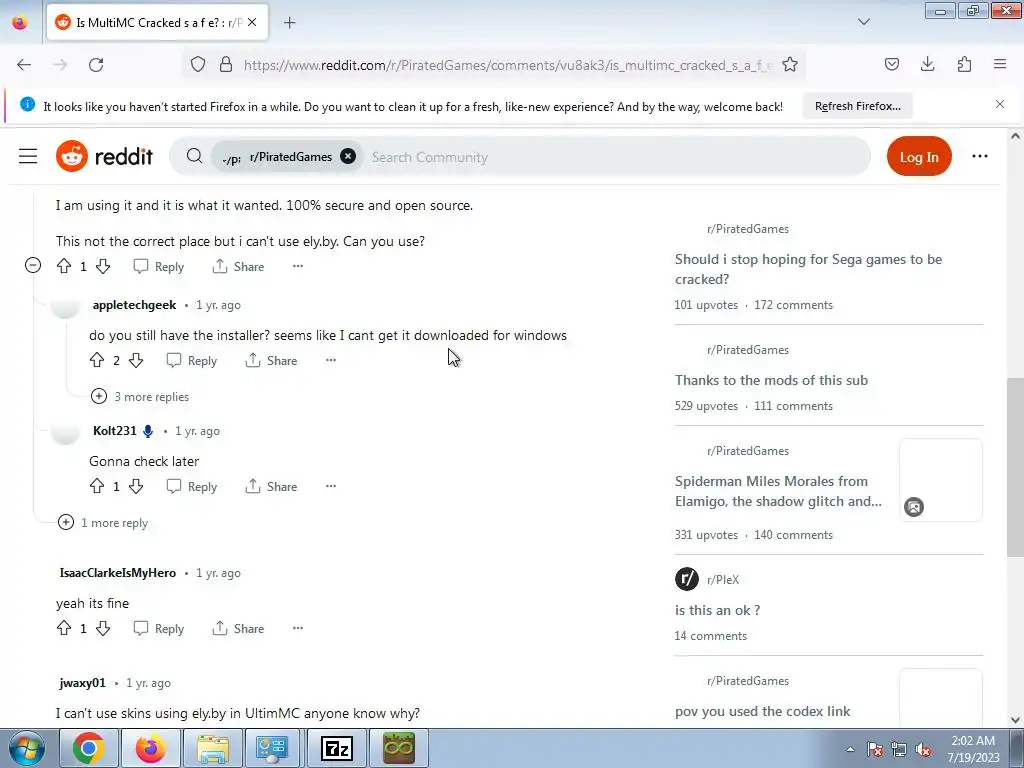Open the list all tabs dropdown

coord(863,22)
